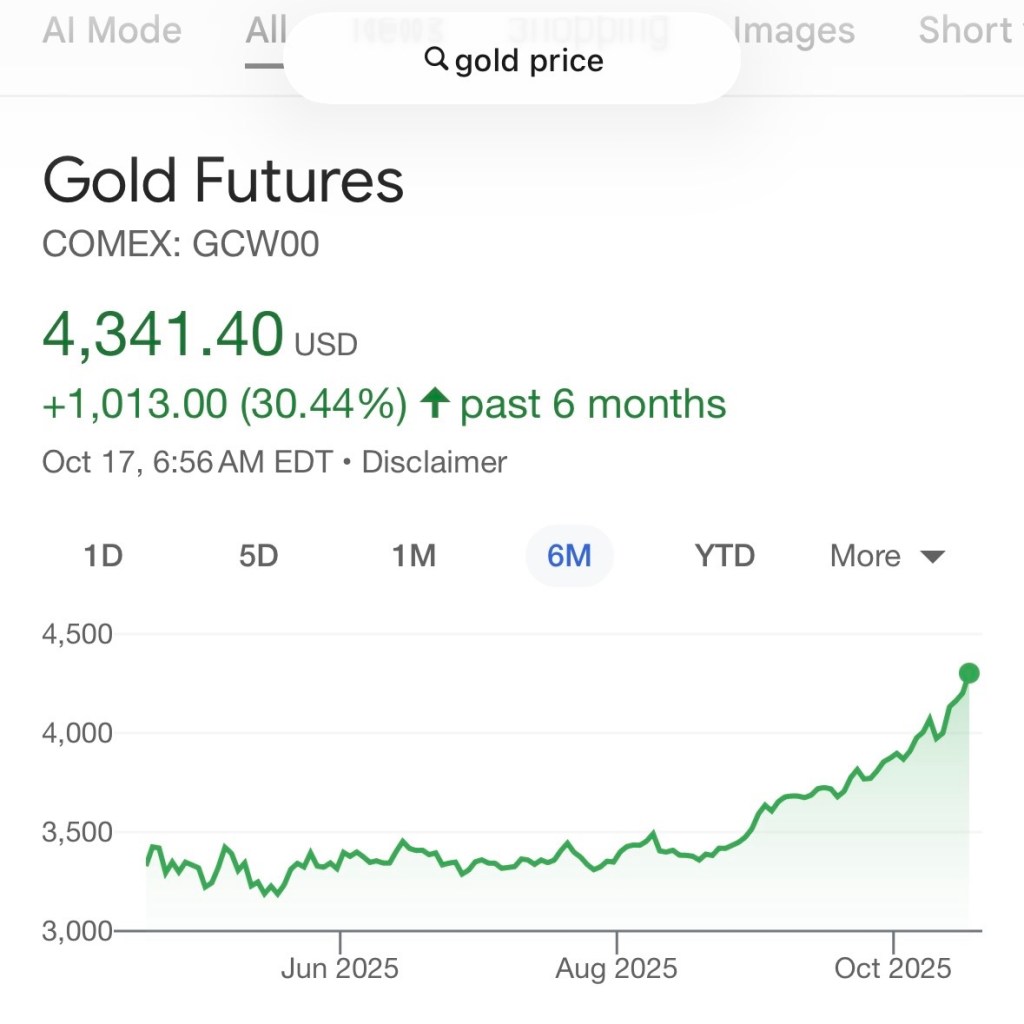Click the green dot at chart's end
This screenshot has height=1024, width=1024.
tap(968, 673)
